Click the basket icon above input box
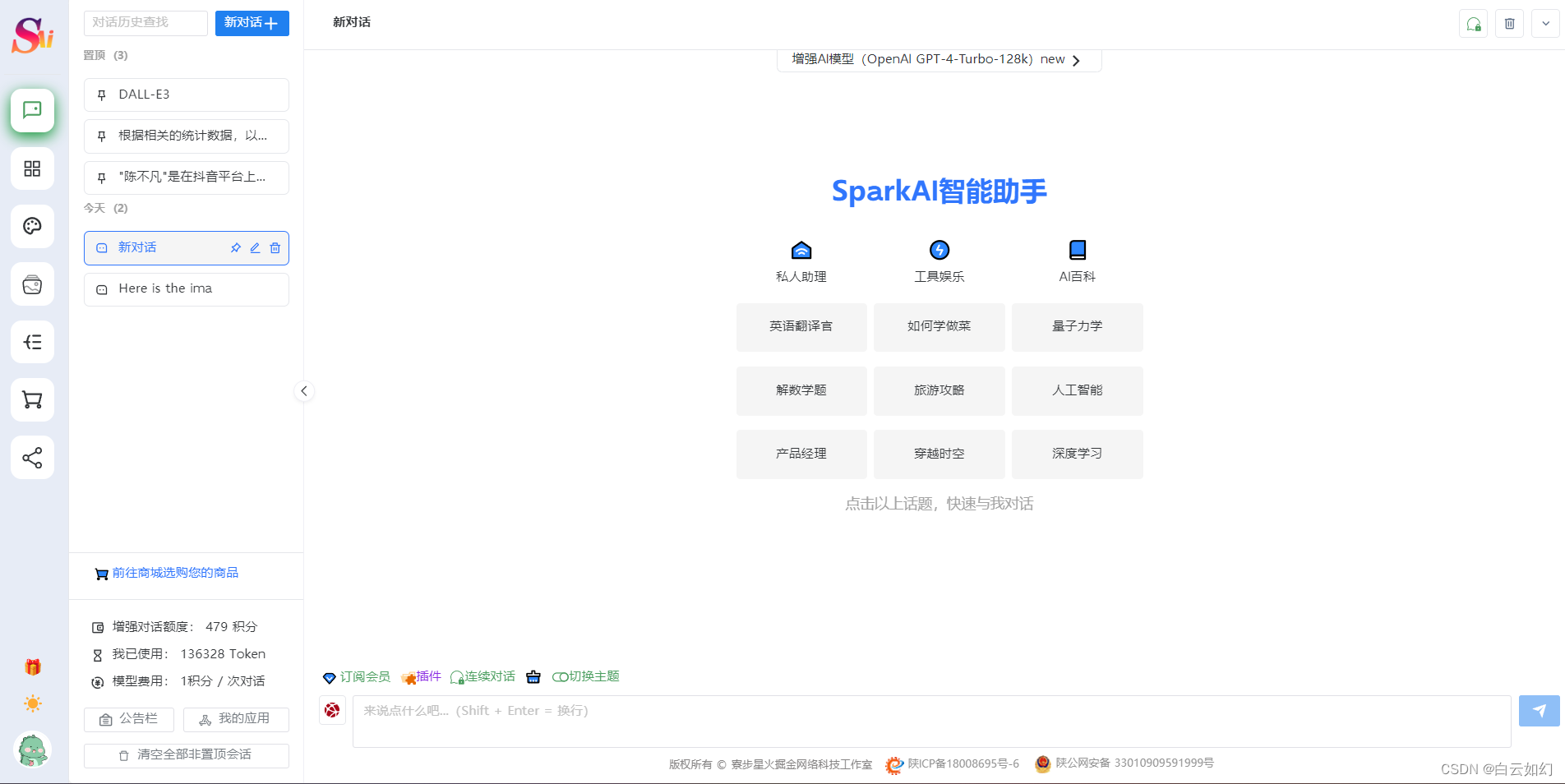This screenshot has width=1565, height=784. [x=533, y=677]
